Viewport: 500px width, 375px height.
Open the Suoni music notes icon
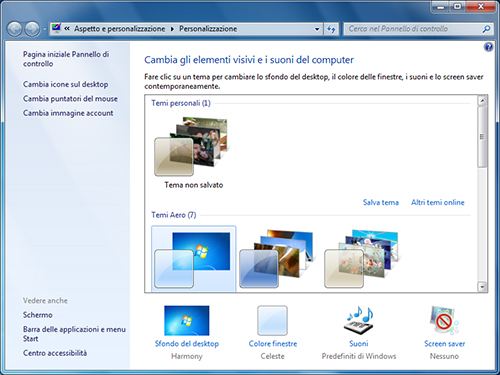click(359, 319)
